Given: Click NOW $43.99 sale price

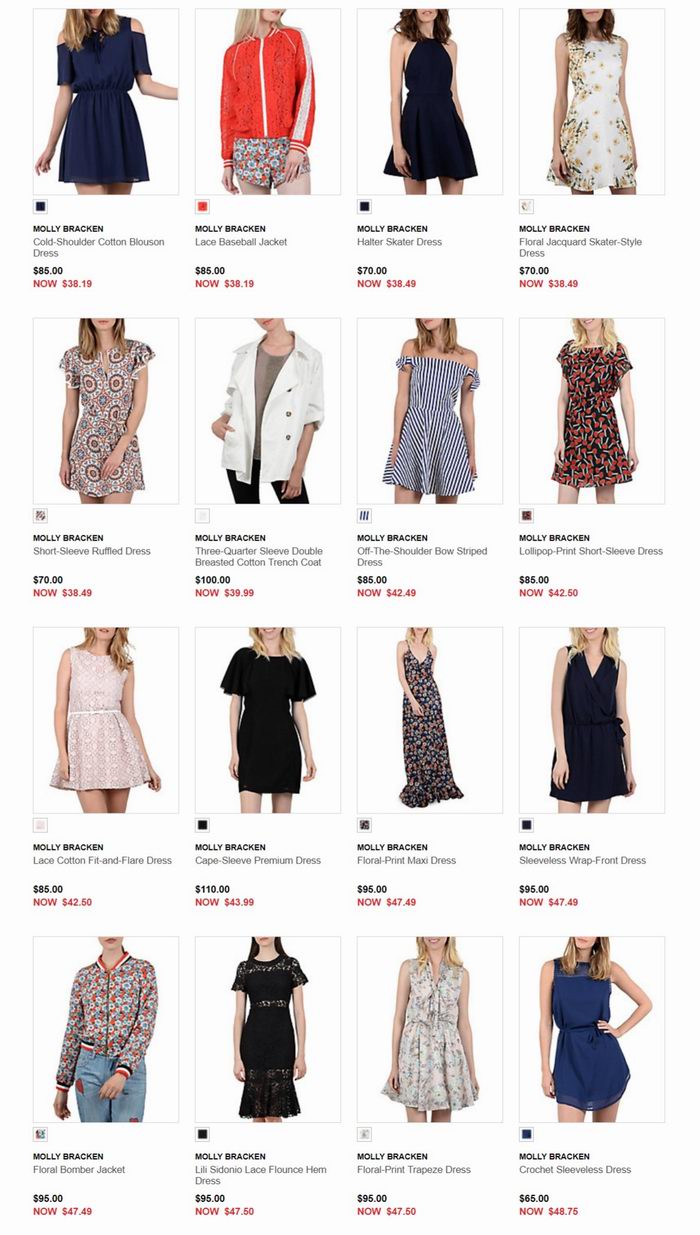Looking at the screenshot, I should point(225,902).
